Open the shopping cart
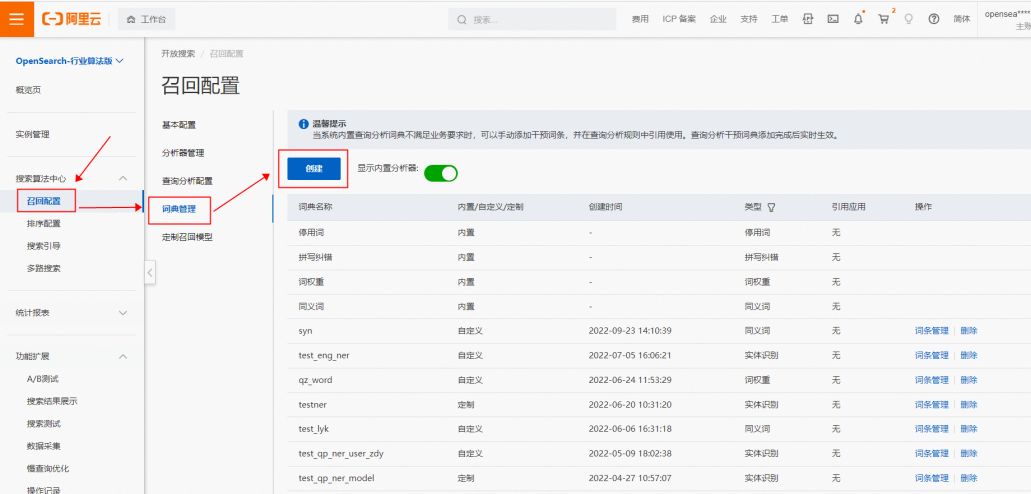This screenshot has width=1031, height=494. [x=884, y=19]
